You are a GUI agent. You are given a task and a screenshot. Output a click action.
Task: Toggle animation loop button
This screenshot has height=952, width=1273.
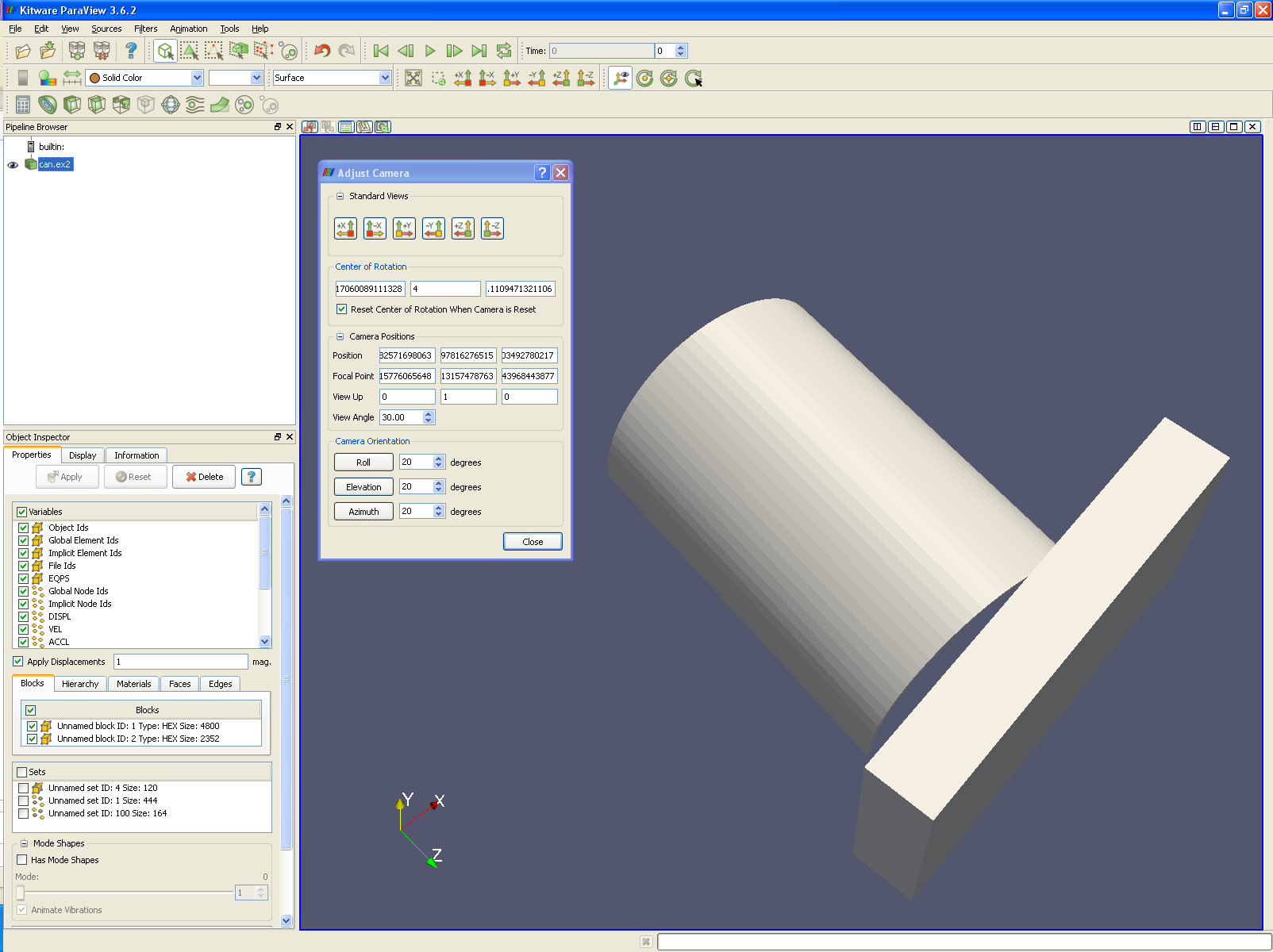pos(504,51)
